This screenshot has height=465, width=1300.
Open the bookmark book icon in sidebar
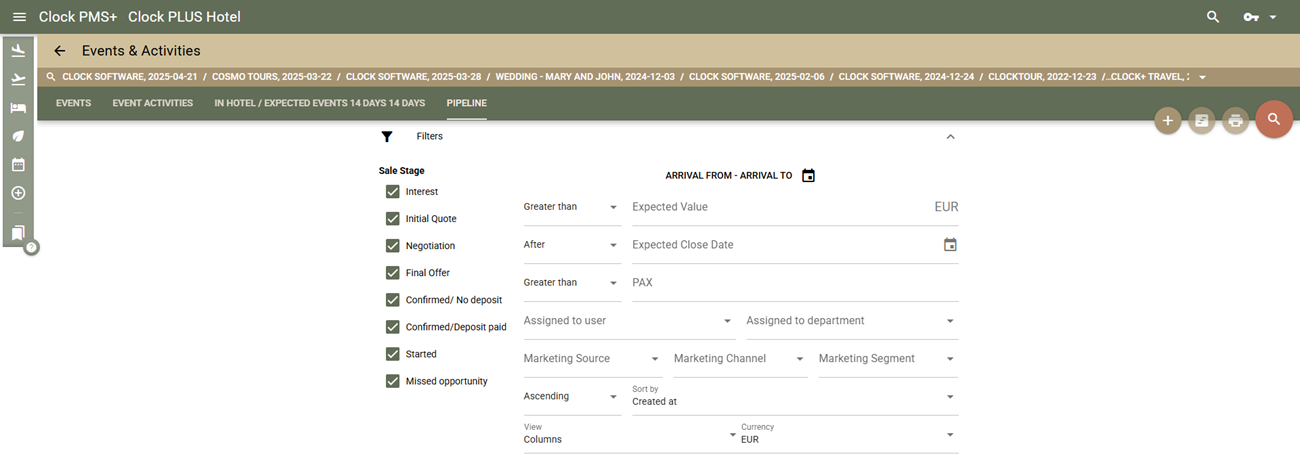(x=18, y=233)
